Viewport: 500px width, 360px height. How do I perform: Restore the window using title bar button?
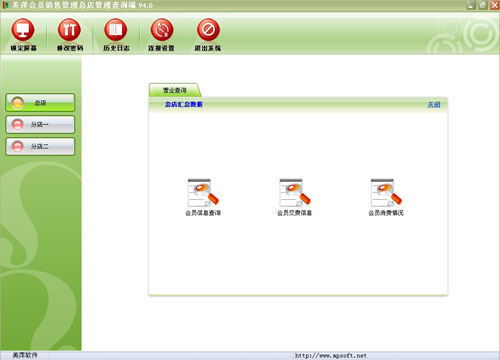[x=483, y=5]
